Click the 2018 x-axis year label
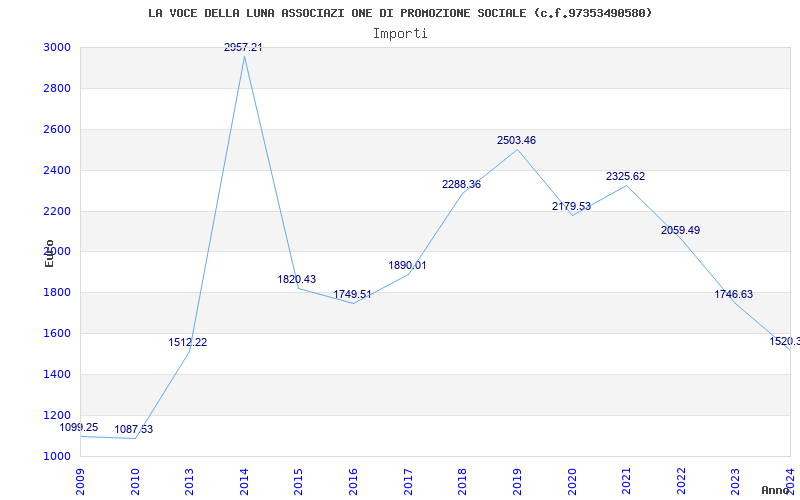Screen dimensions: 800x500 (x=463, y=482)
